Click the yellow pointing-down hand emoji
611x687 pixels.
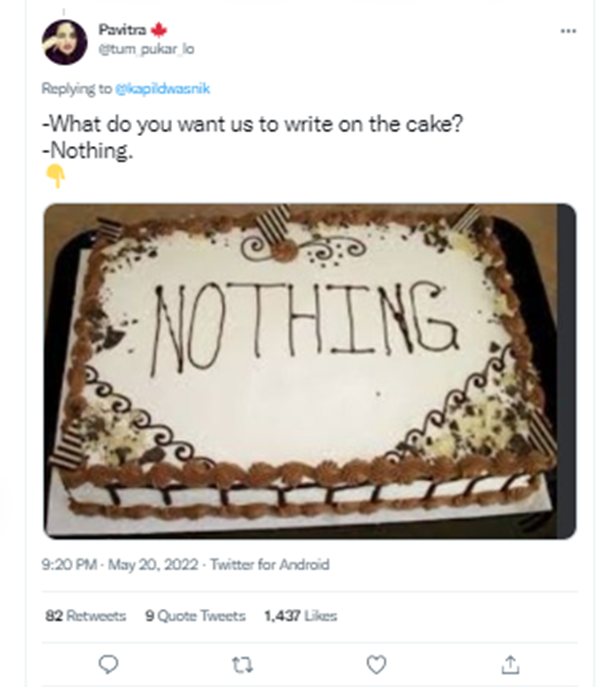[x=56, y=177]
